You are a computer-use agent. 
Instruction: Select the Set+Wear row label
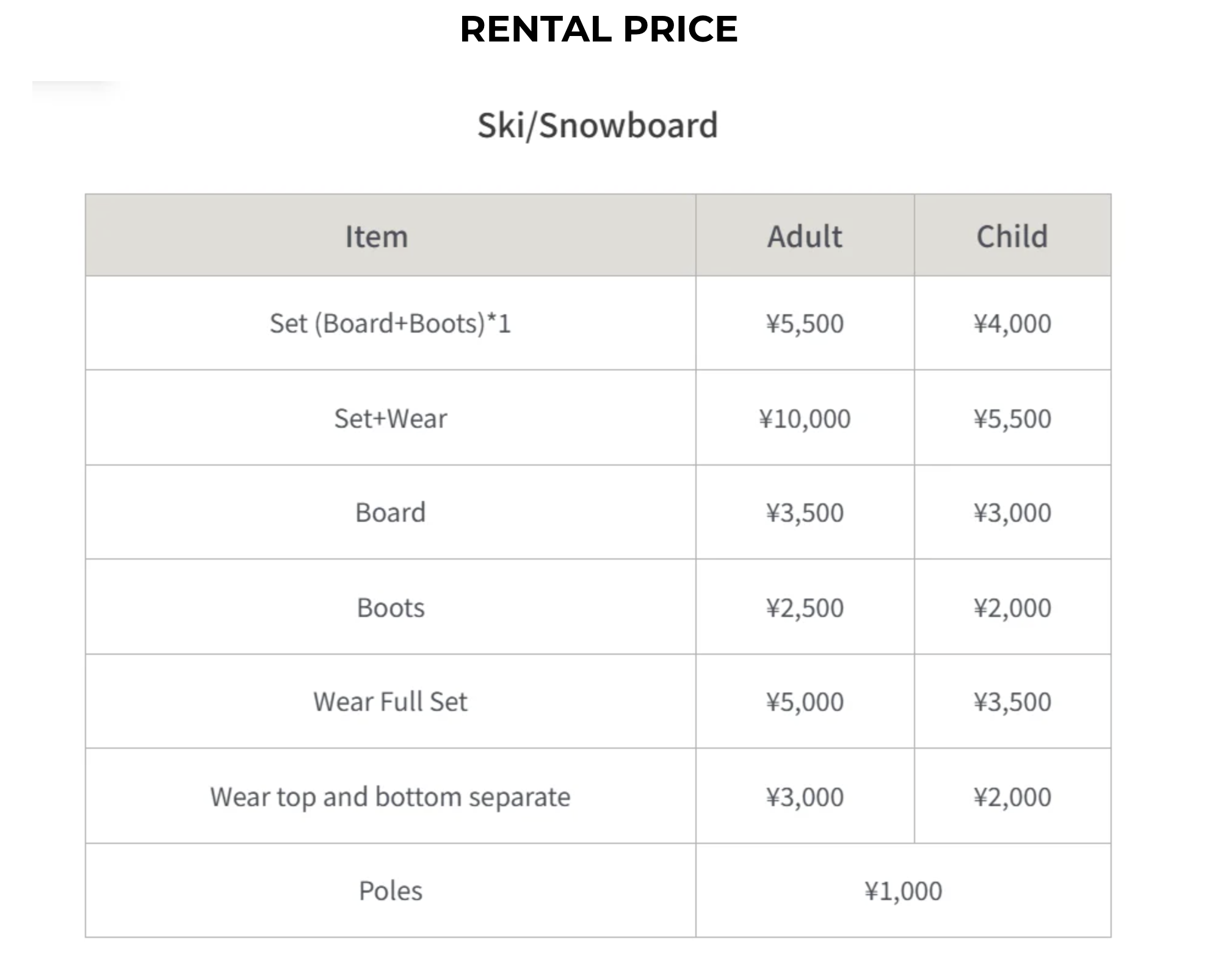click(390, 419)
